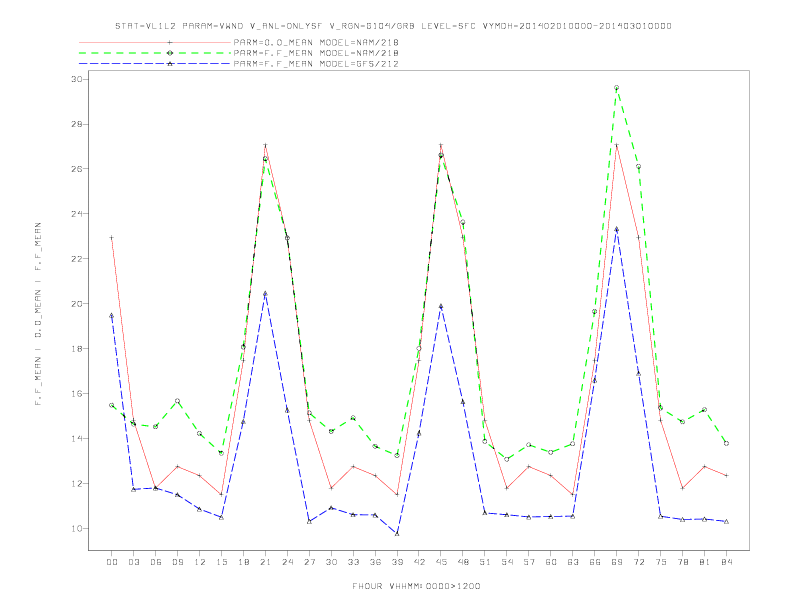
Task: Click y-axis tick label 22
Action: 77,259
